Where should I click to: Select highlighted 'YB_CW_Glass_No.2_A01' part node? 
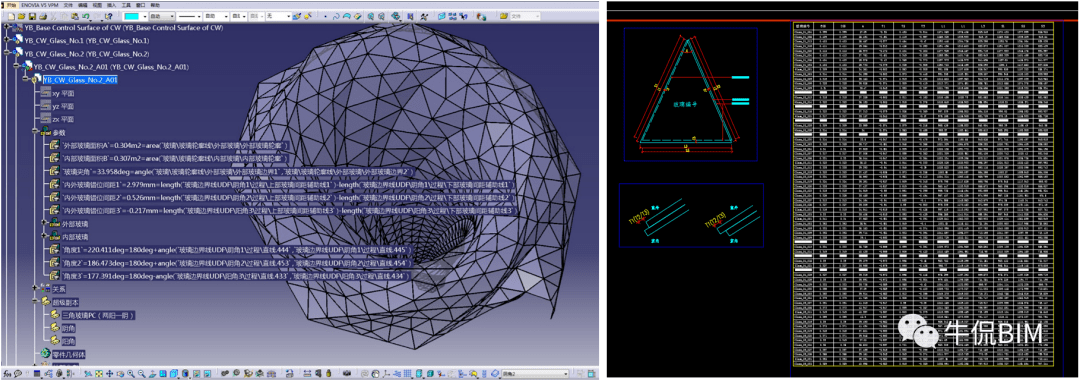(80, 80)
